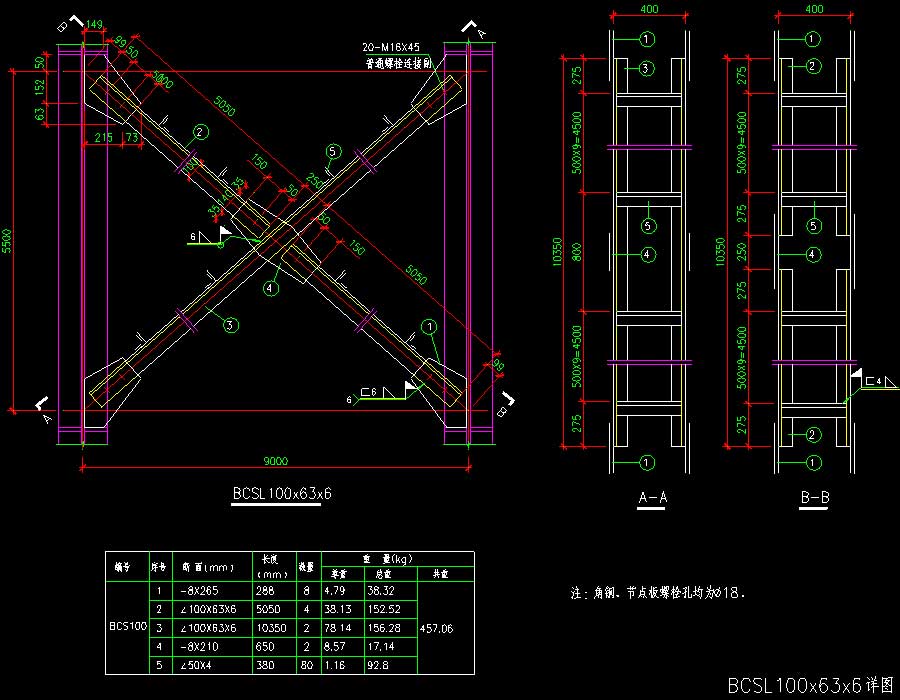
Task: Click the "A" section cut mark at bottom left
Action: (x=44, y=410)
